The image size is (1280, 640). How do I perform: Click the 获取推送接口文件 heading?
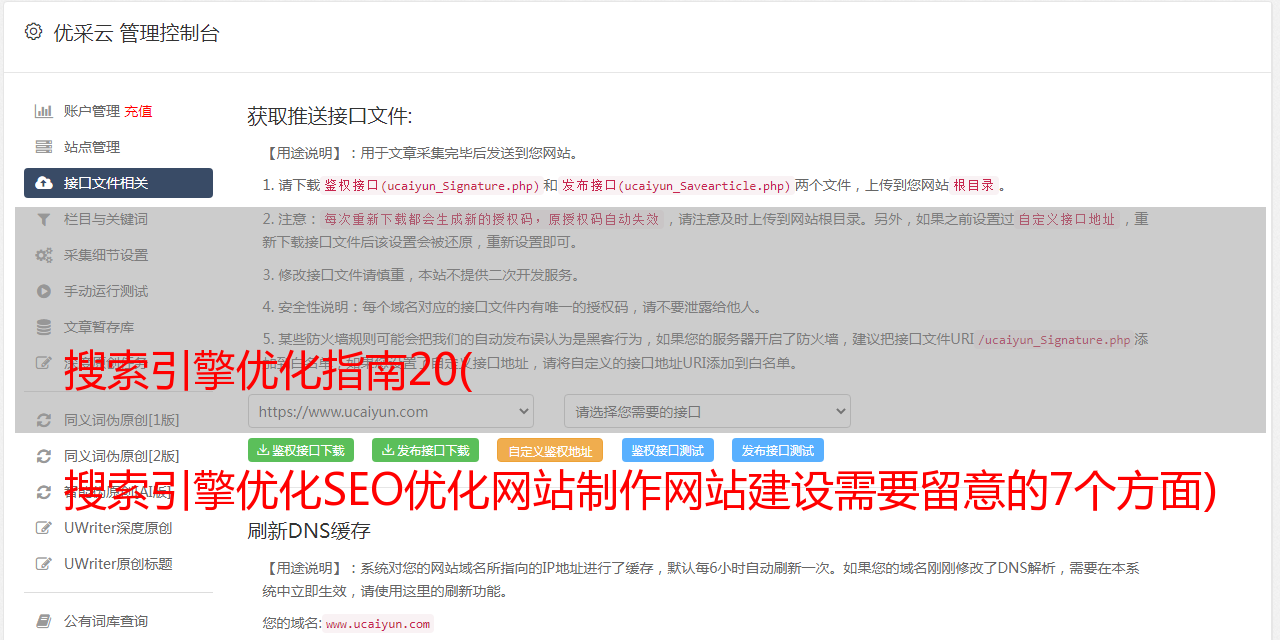(x=330, y=116)
